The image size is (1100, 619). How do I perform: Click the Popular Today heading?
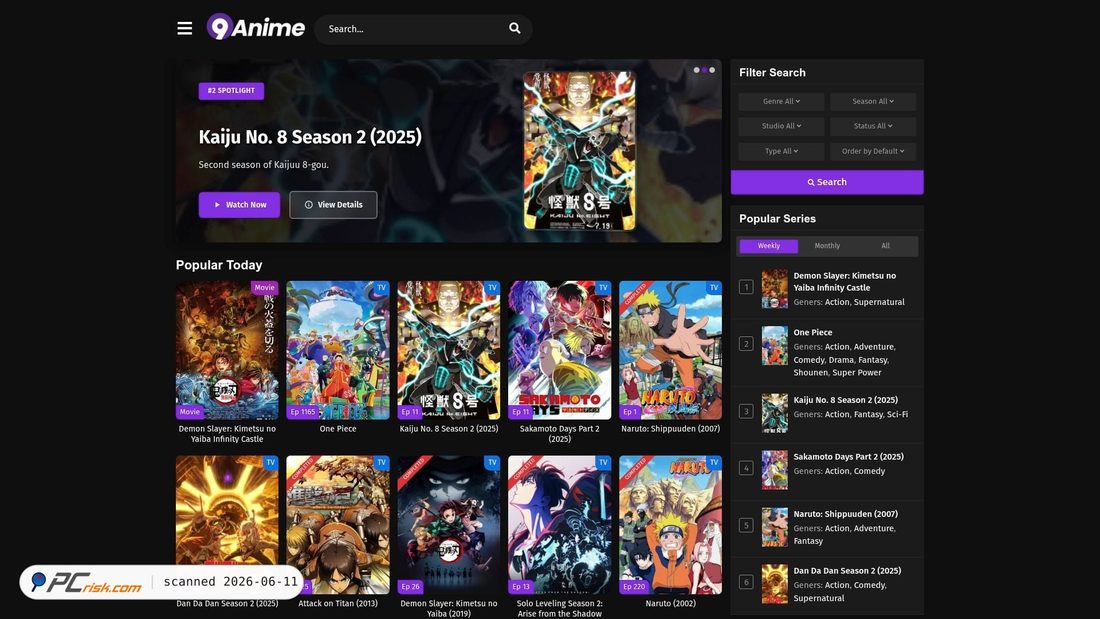click(219, 265)
